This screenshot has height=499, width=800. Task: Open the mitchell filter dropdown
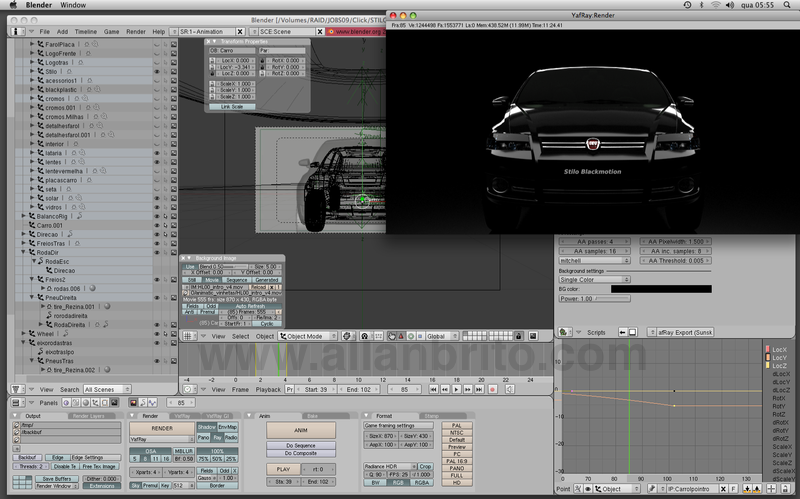point(594,261)
